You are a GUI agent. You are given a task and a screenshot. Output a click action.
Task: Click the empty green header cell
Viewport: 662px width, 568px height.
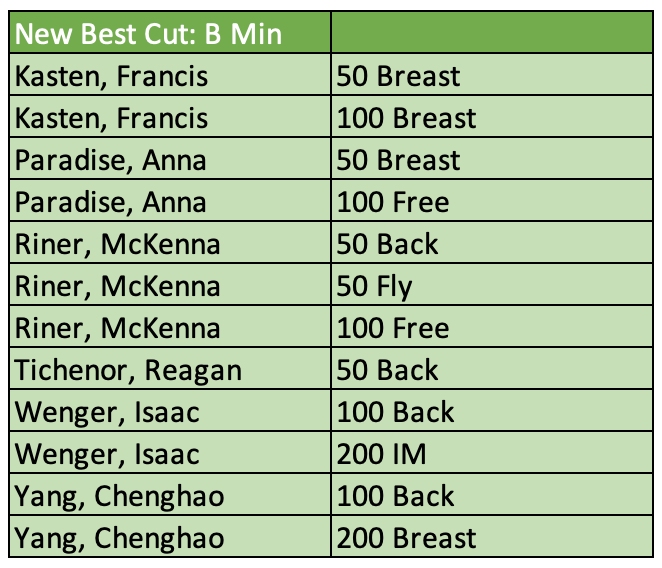pos(493,35)
